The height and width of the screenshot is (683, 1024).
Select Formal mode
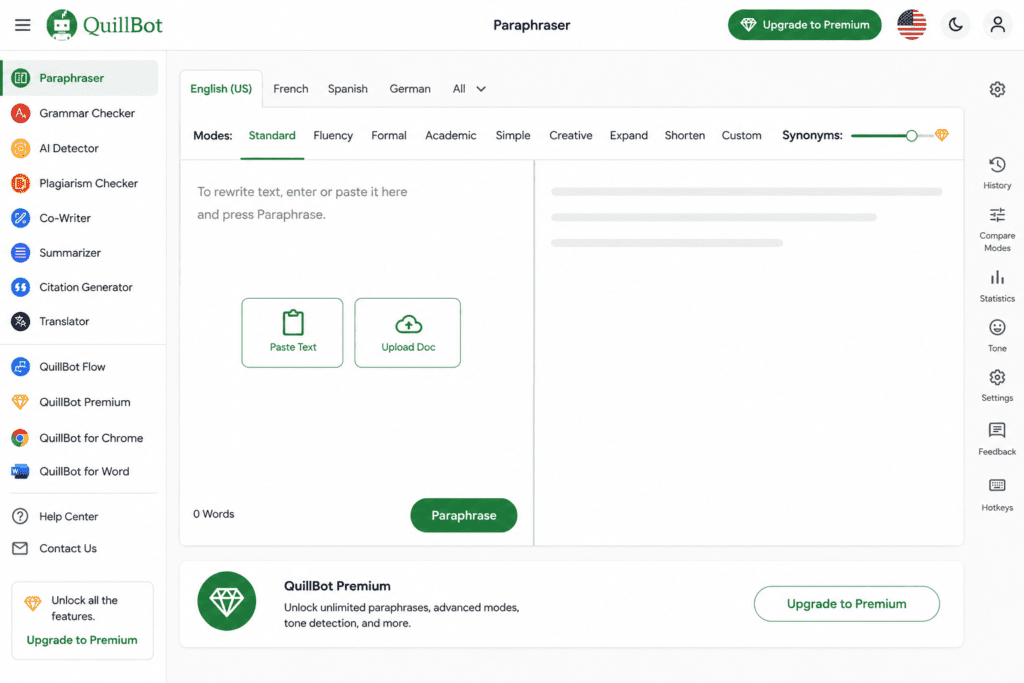click(389, 136)
